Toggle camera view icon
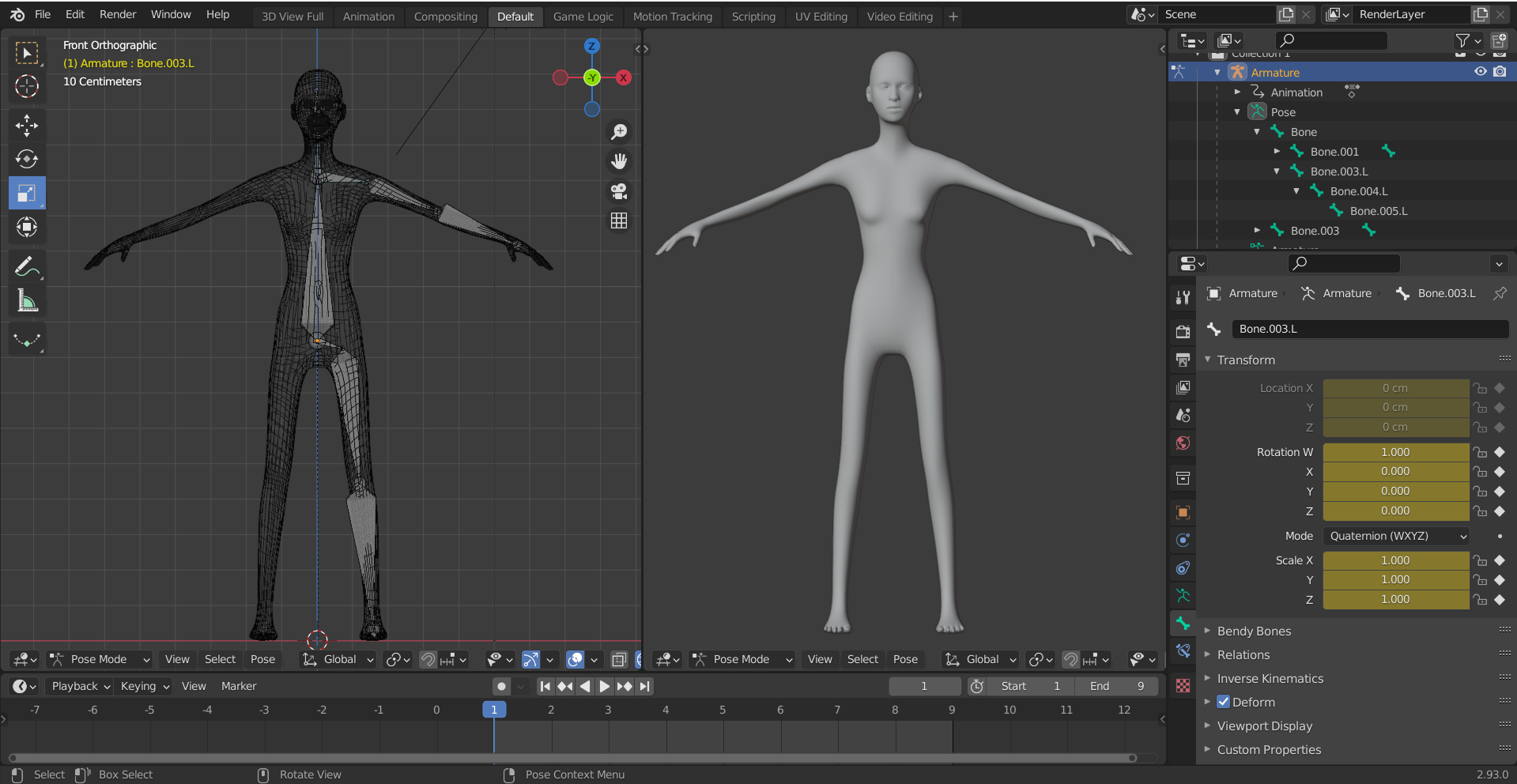 pos(619,191)
